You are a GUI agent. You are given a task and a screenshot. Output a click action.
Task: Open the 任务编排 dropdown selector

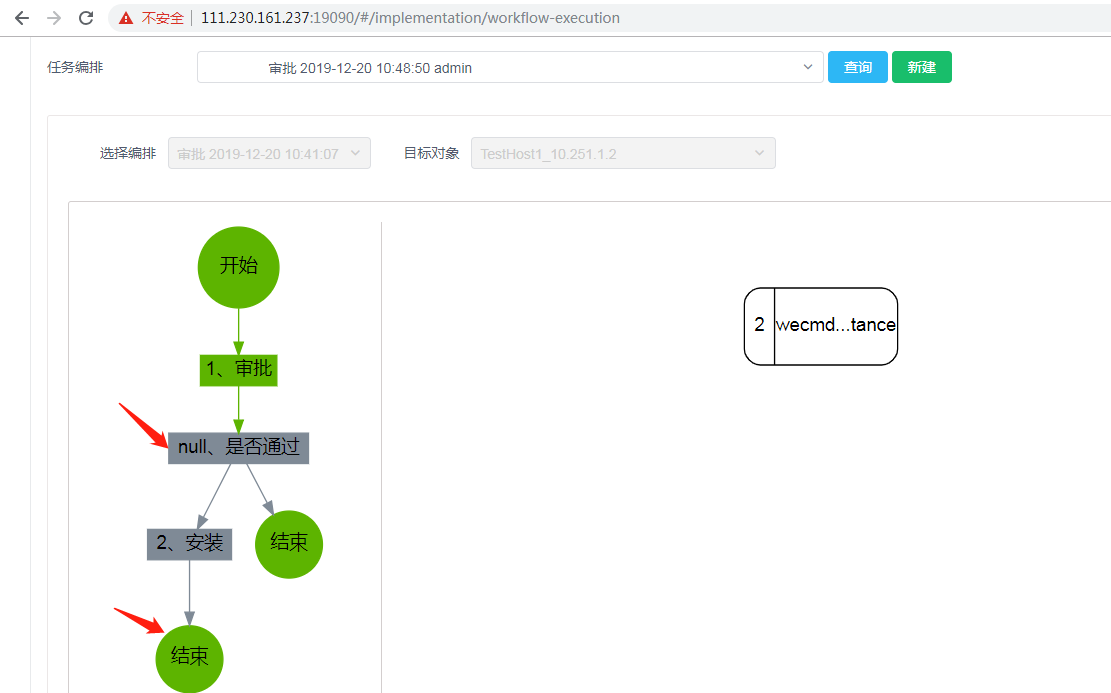point(510,67)
